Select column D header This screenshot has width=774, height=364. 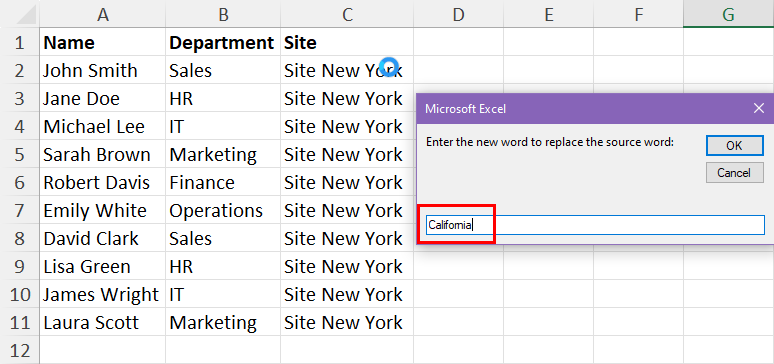pyautogui.click(x=459, y=14)
